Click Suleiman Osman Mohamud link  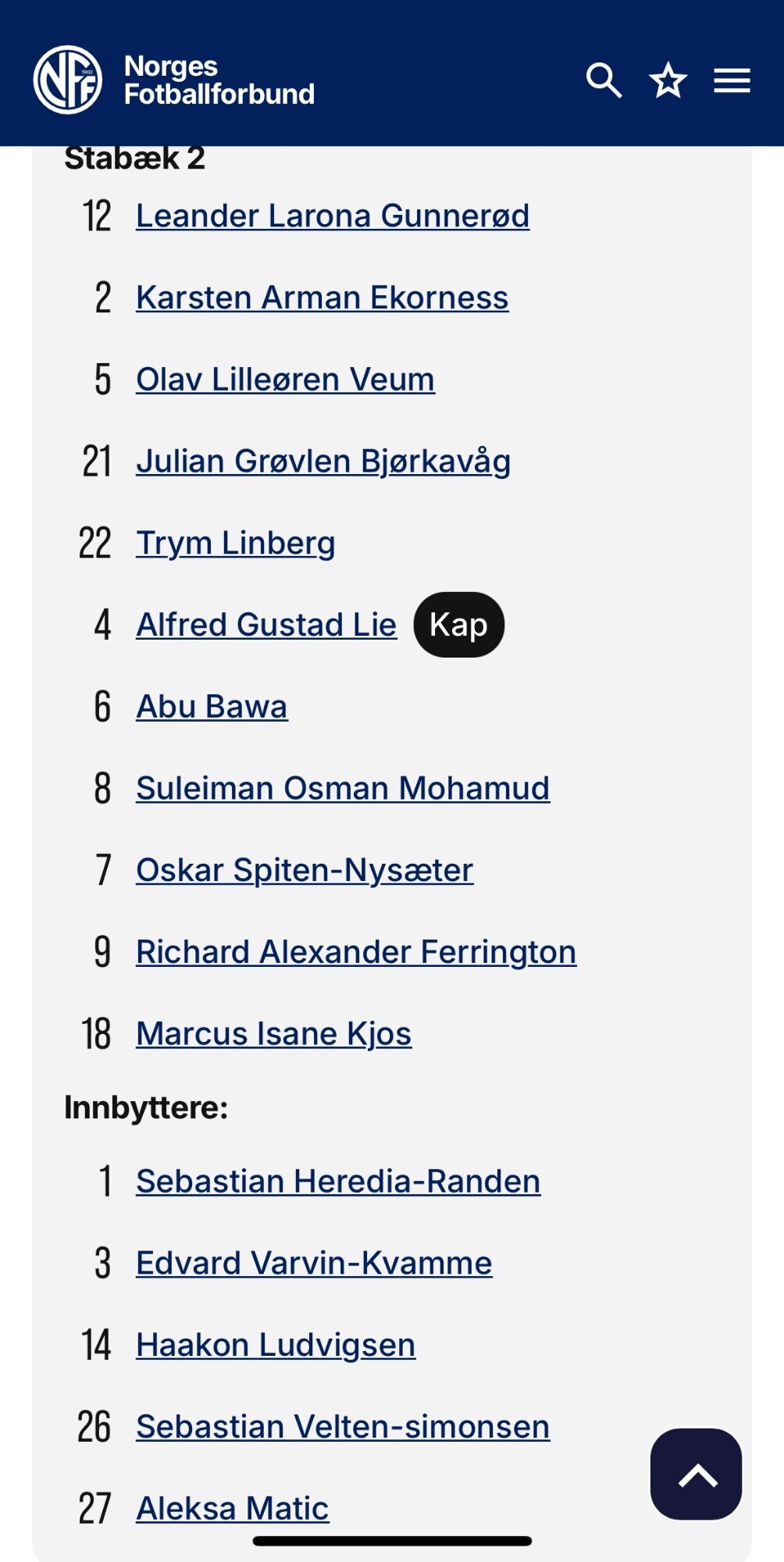(x=343, y=788)
